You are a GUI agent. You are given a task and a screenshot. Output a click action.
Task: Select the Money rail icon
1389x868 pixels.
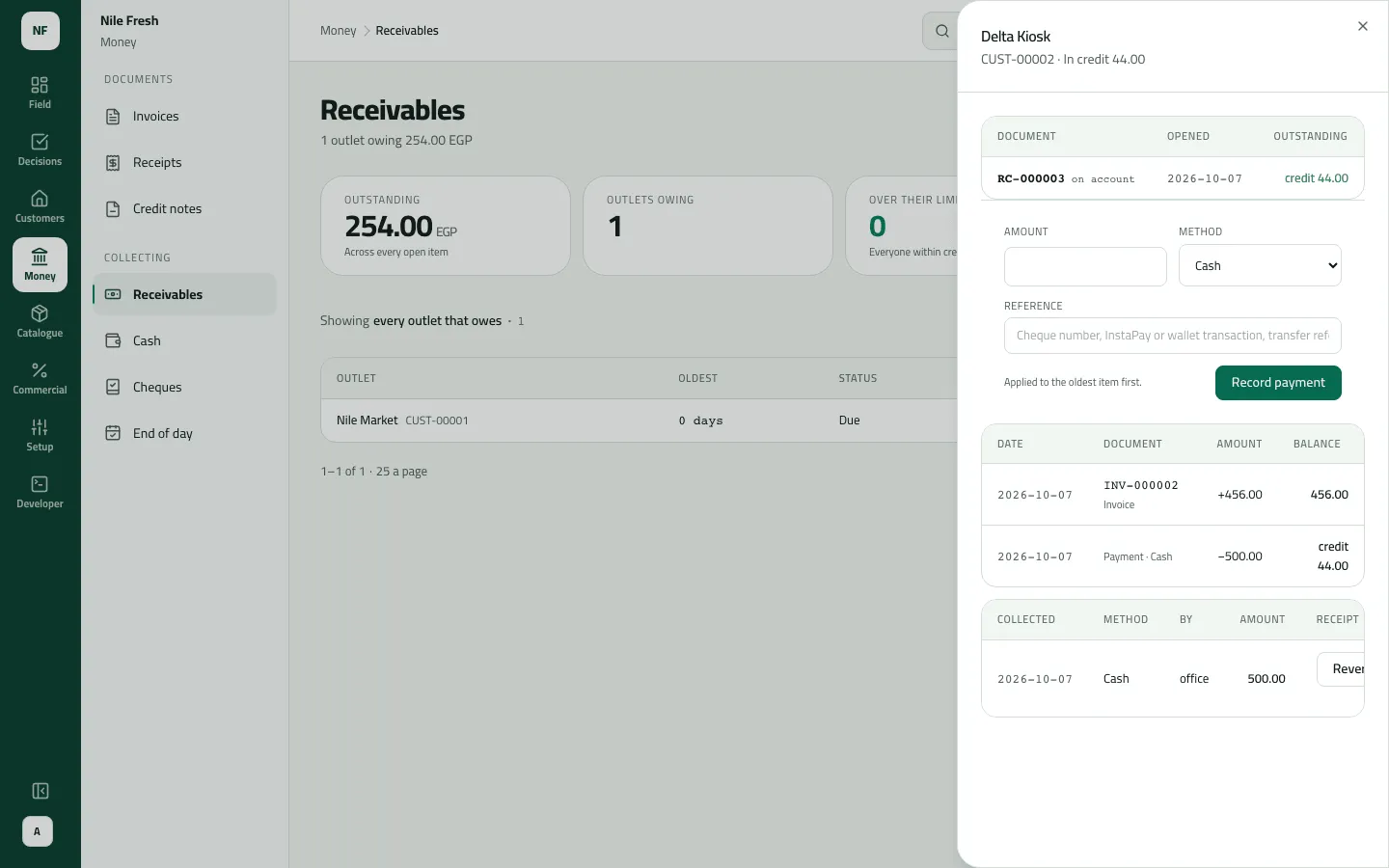40,264
